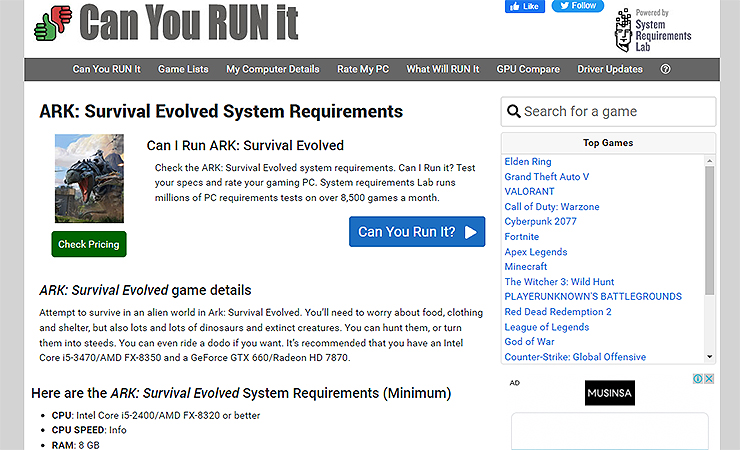
Task: Click the 'ARK: Survival Evolved game details' heading
Action: point(145,290)
